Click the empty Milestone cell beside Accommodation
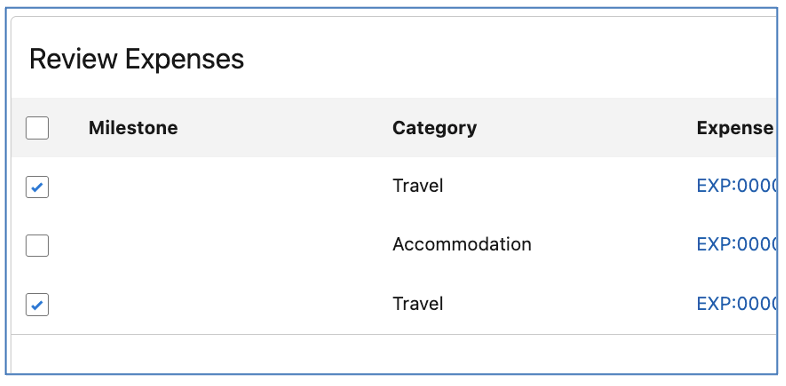 click(x=231, y=245)
